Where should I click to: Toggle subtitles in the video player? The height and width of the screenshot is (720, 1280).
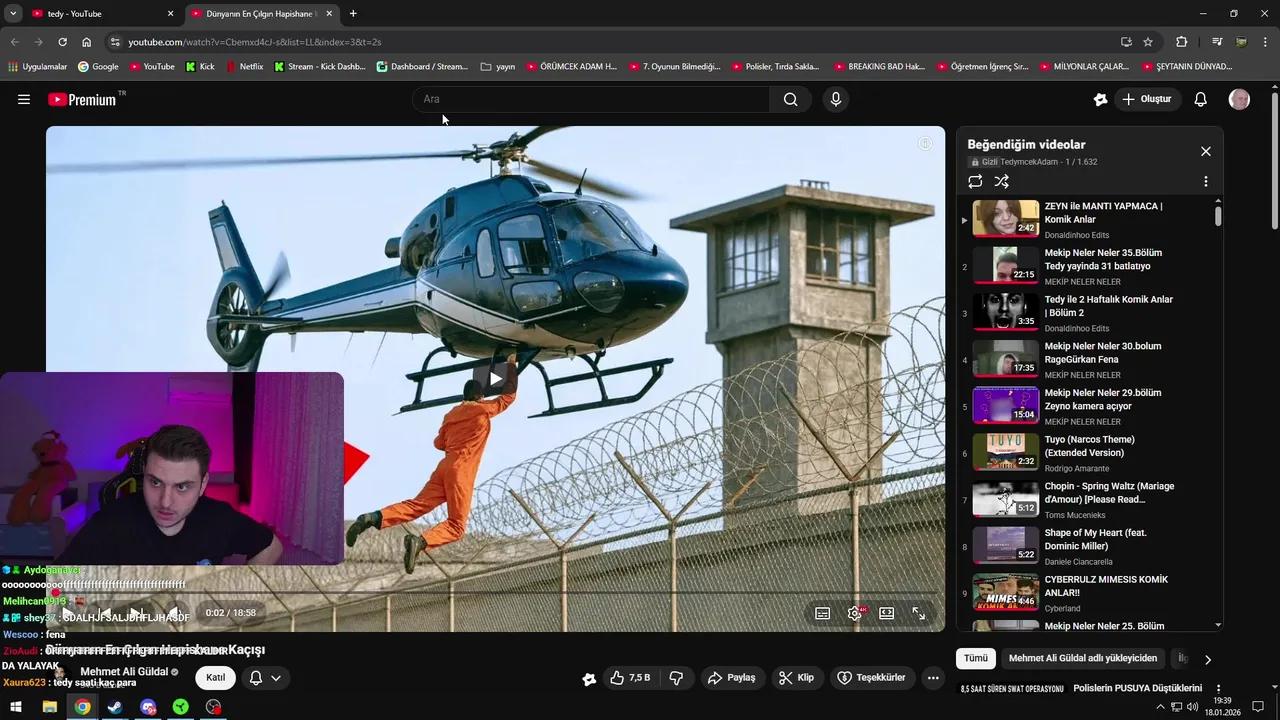point(823,613)
